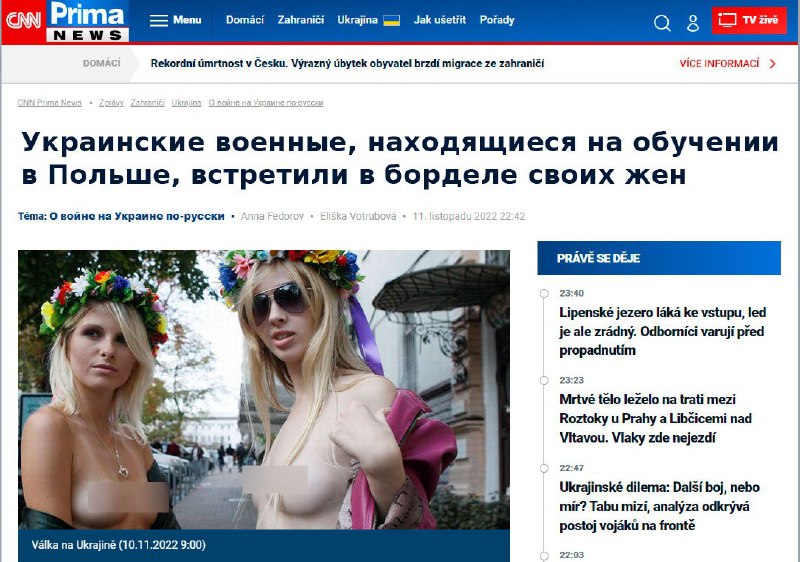The height and width of the screenshot is (562, 800).
Task: Open the Mrtvé tělo leželo na trati item
Action: [x=655, y=418]
